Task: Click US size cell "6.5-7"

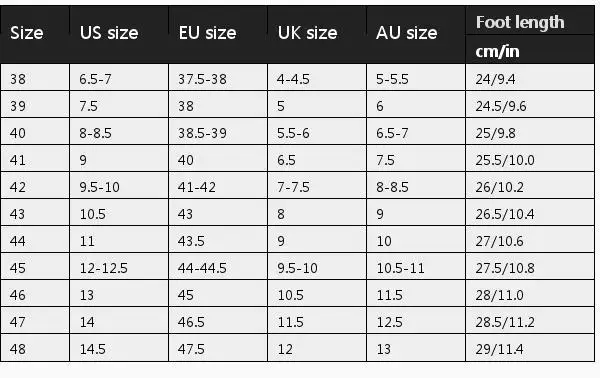Action: coord(119,77)
